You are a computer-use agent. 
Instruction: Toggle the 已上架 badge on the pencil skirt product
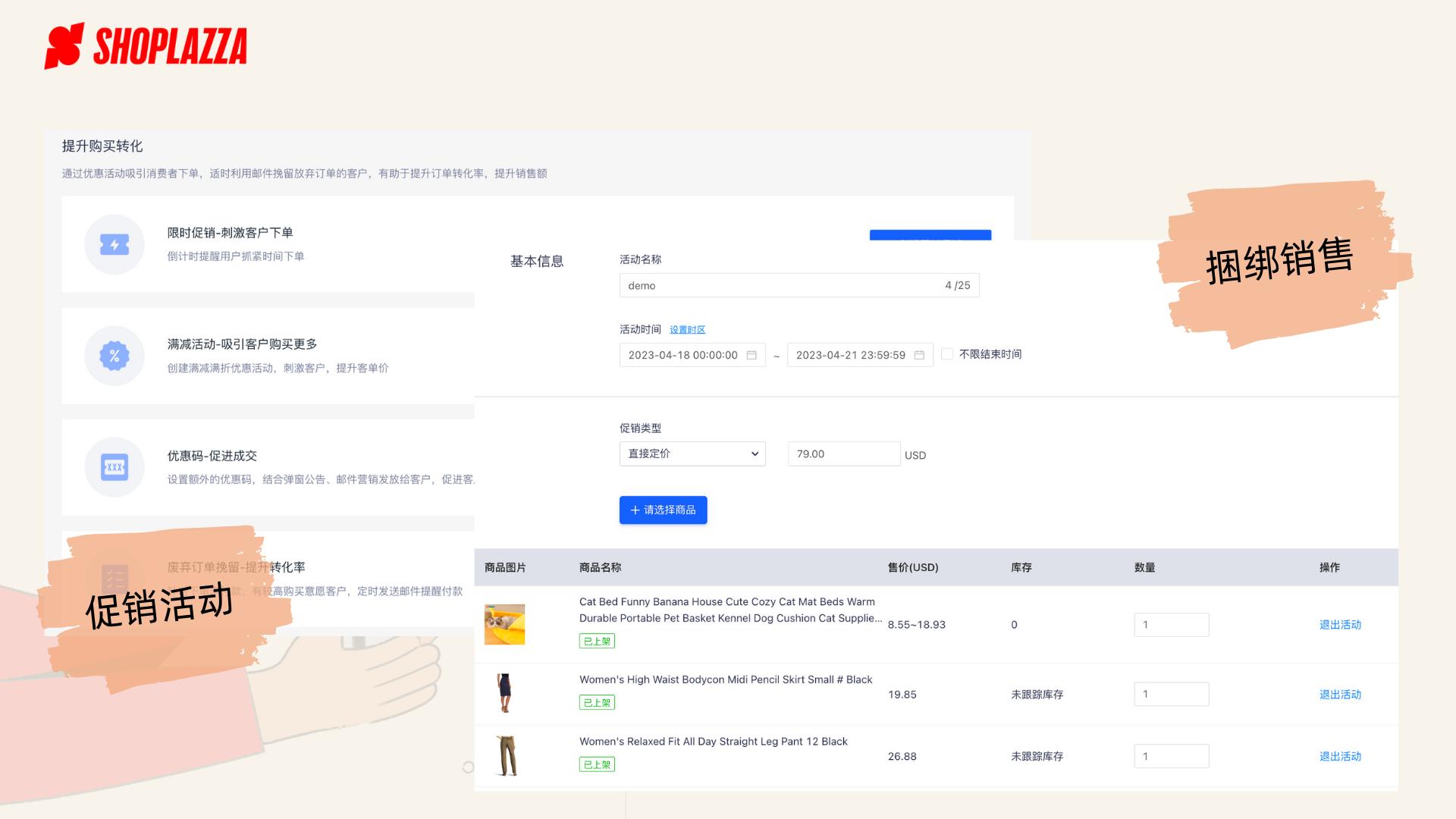click(x=597, y=702)
